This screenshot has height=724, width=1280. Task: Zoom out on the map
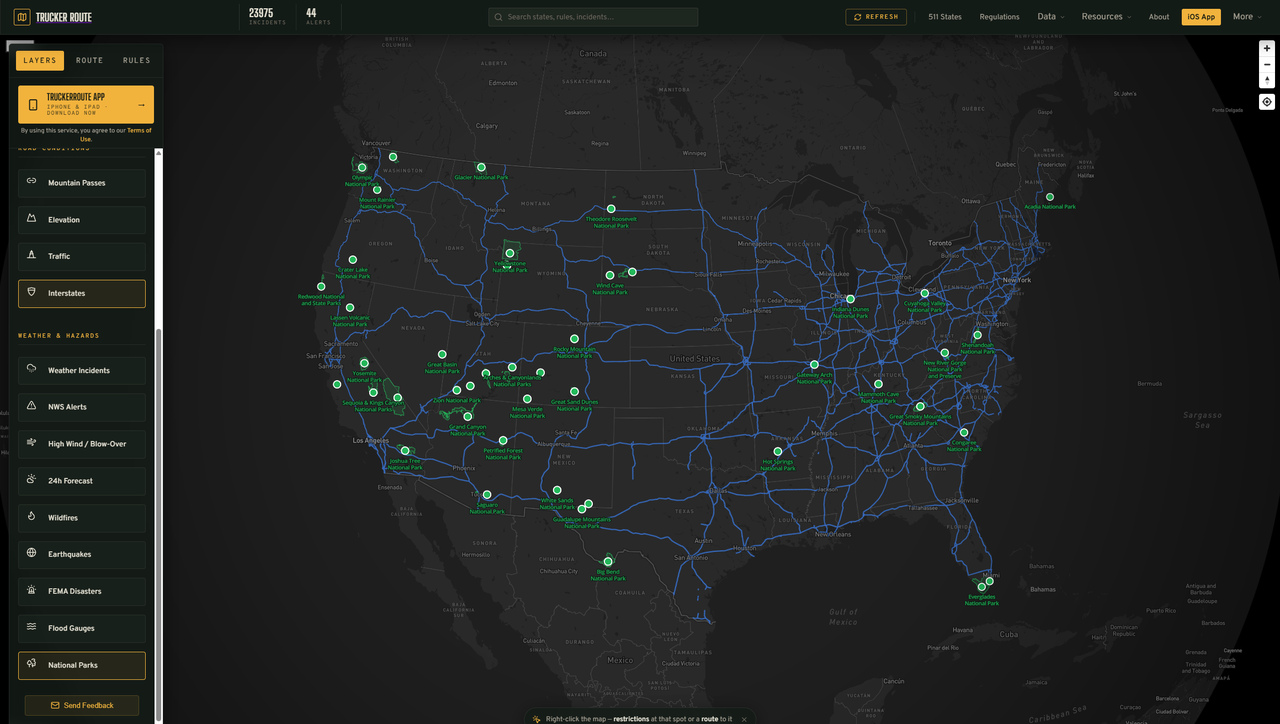[x=1267, y=64]
